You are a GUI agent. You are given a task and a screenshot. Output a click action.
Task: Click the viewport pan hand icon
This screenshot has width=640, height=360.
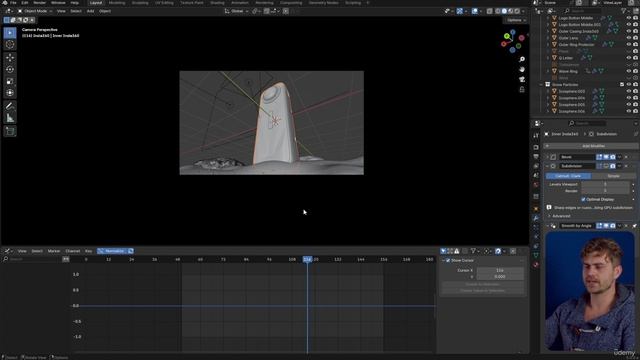coord(522,69)
